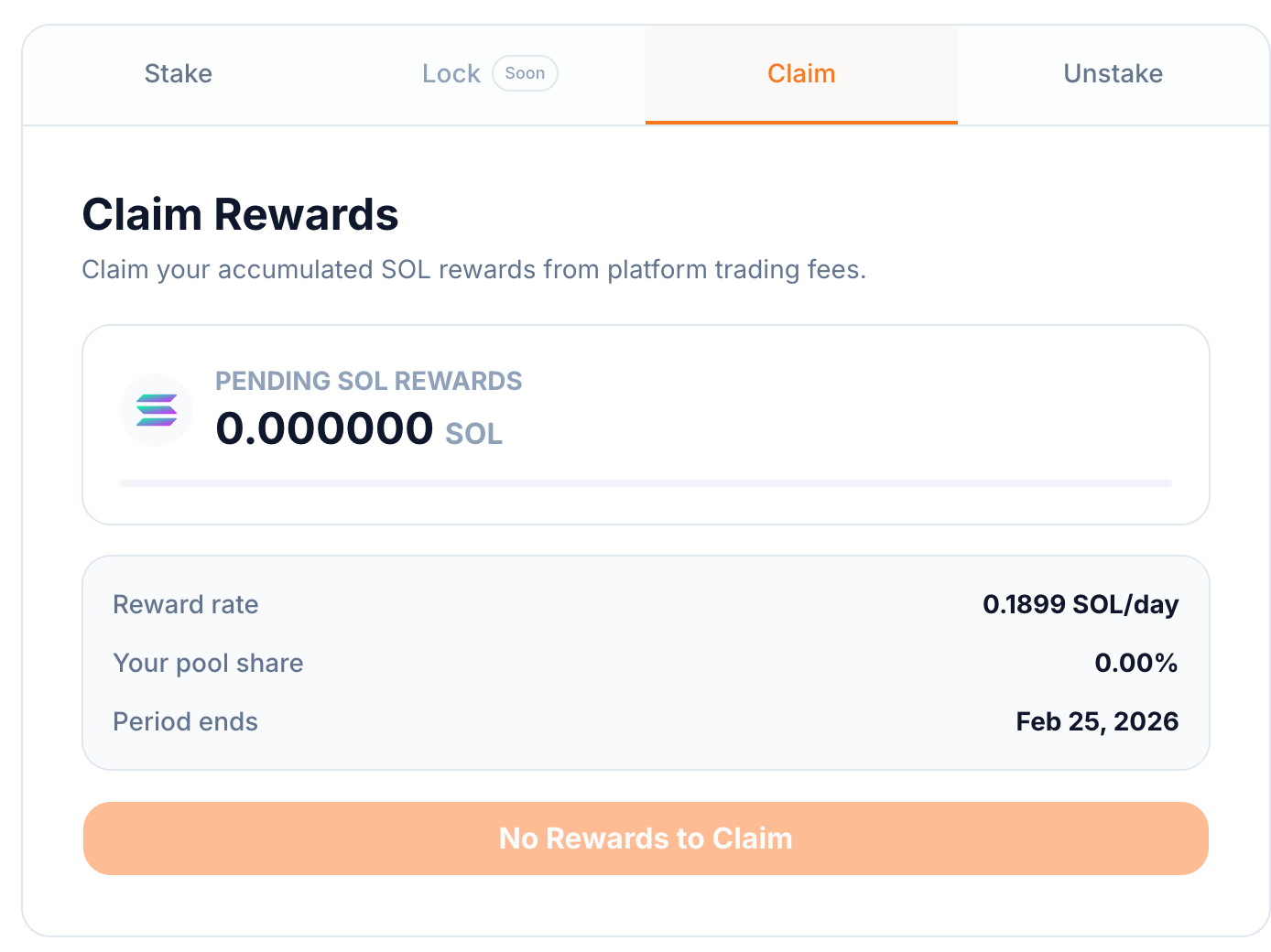Viewport: 1271px width, 952px height.
Task: Select the 0.1899 SOL/day value
Action: (1081, 604)
